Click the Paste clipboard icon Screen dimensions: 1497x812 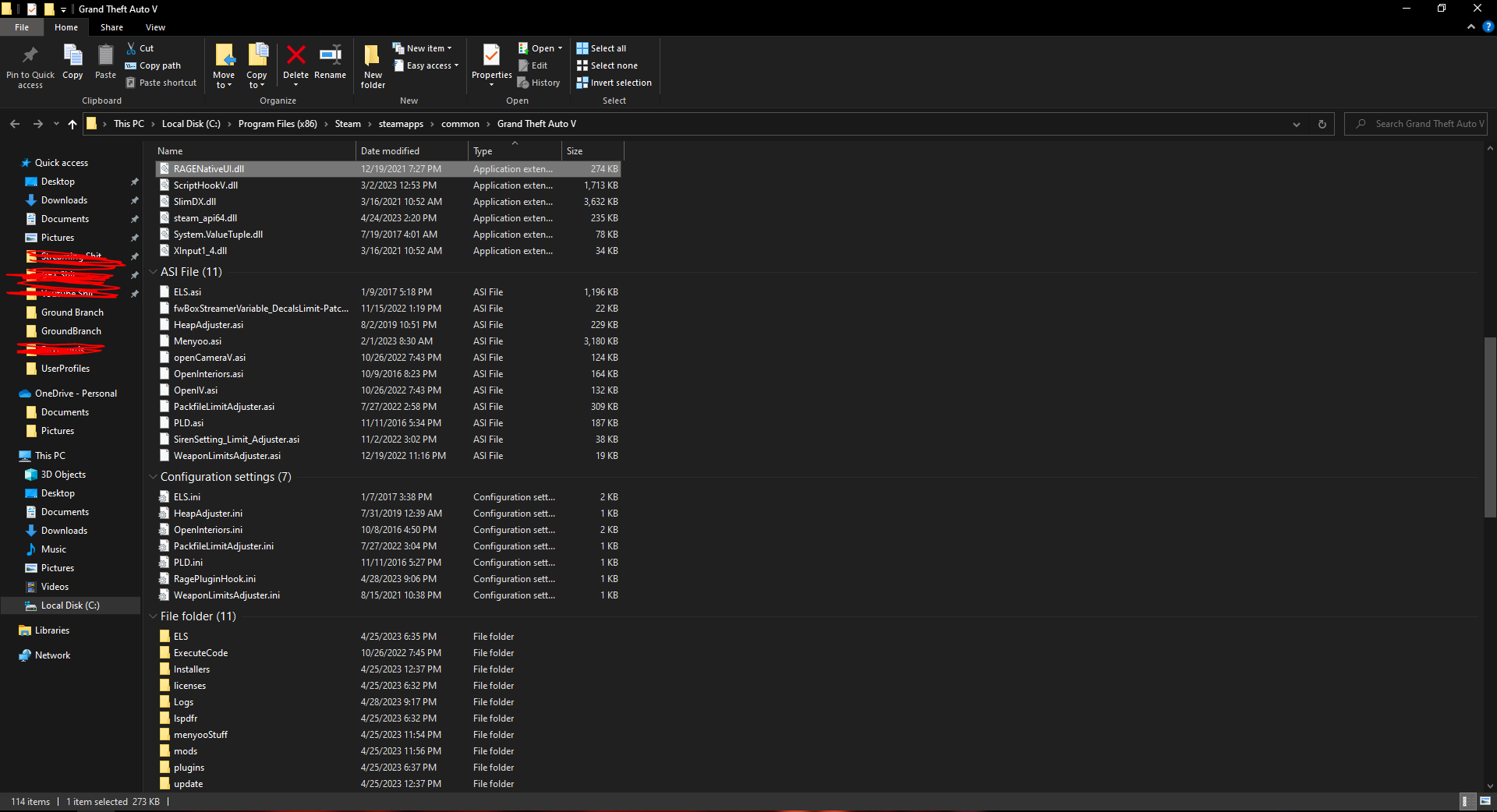[105, 62]
